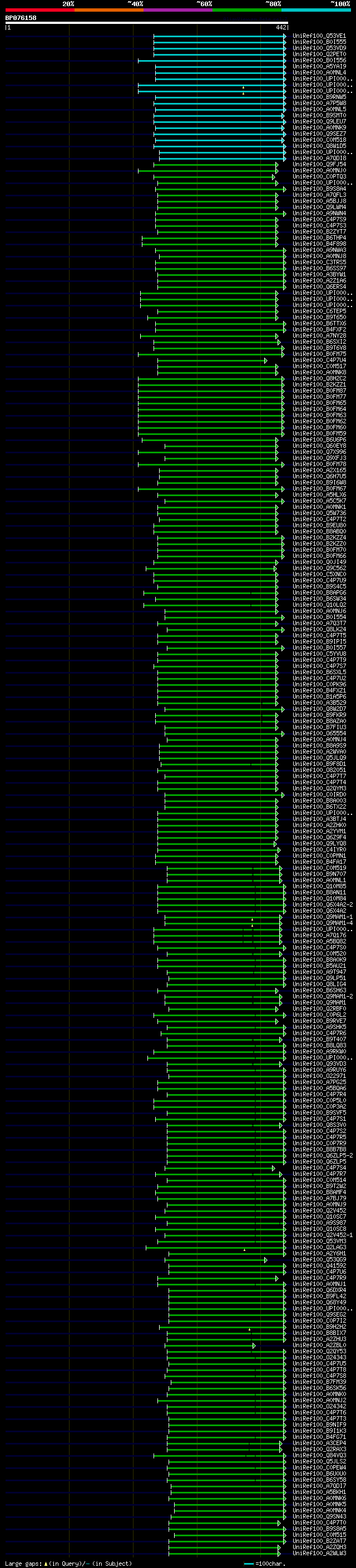This screenshot has height=1568, width=356.
Task: Open hit UniRef100_Q2QYM3
Action: coord(319,788)
